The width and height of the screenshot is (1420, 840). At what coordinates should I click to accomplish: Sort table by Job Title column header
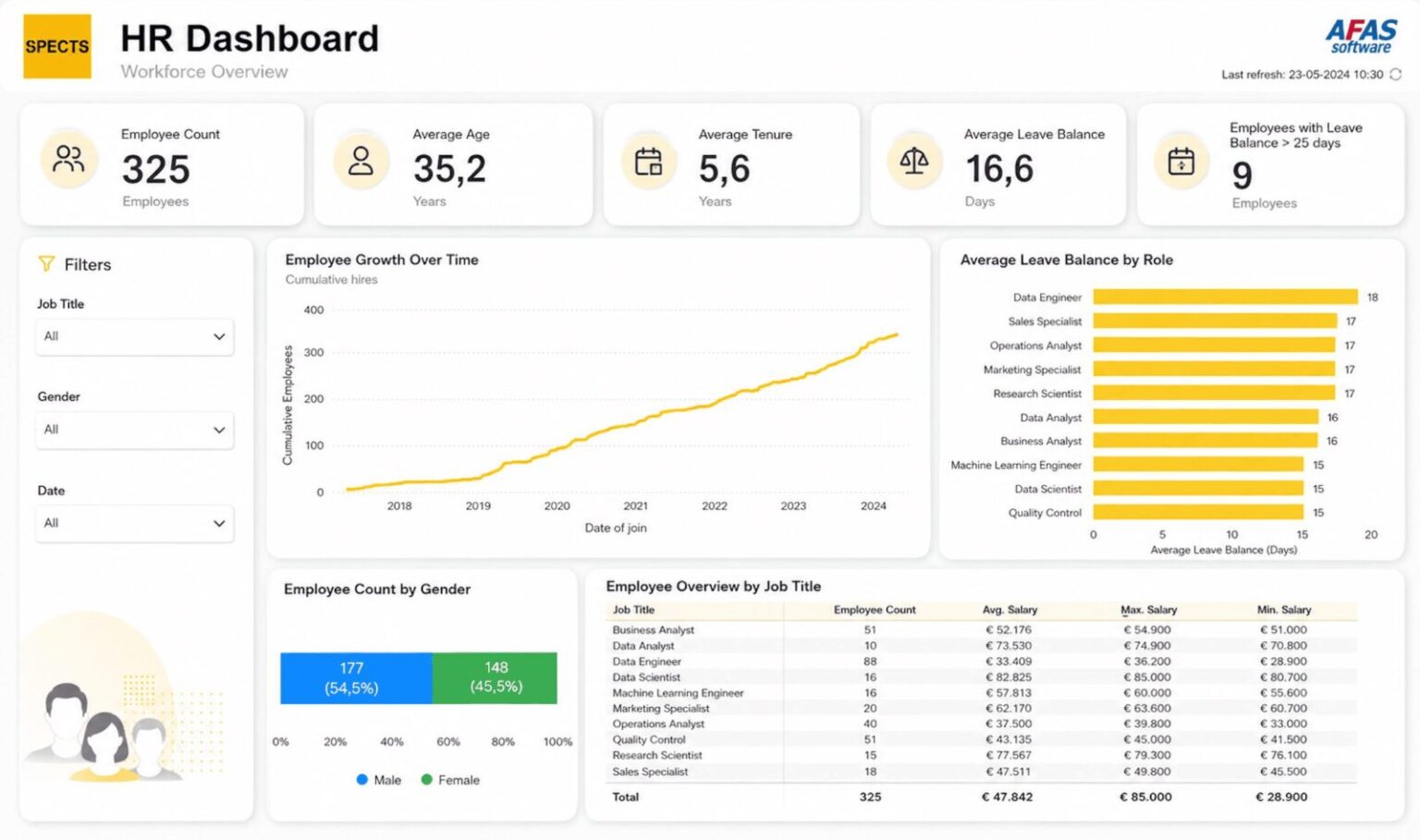coord(633,610)
